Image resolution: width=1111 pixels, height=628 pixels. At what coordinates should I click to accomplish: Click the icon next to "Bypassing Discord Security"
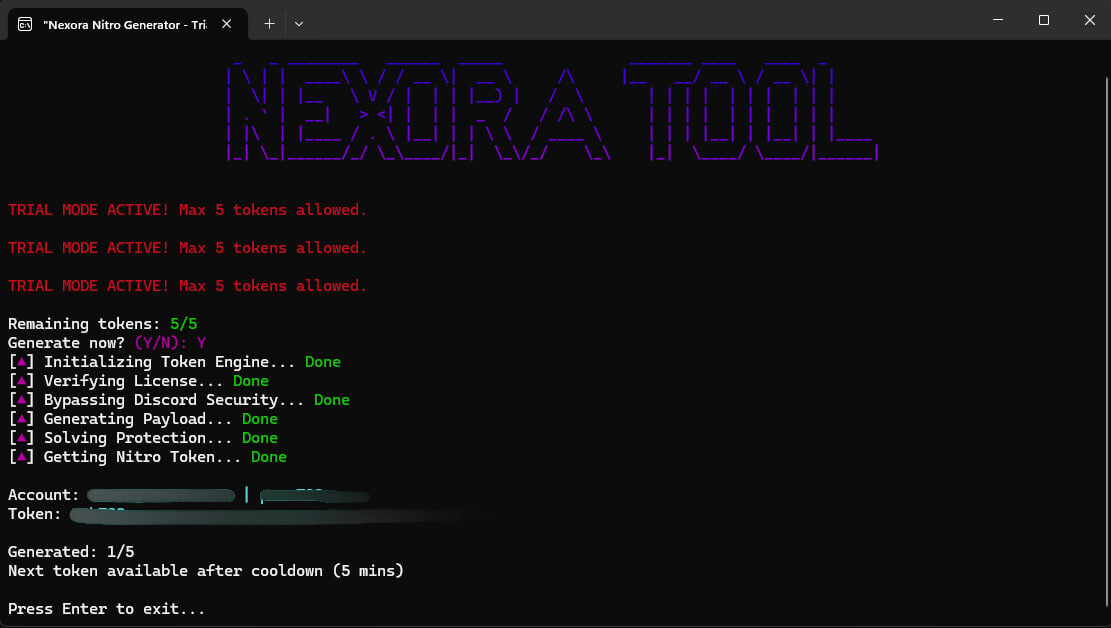(x=21, y=399)
